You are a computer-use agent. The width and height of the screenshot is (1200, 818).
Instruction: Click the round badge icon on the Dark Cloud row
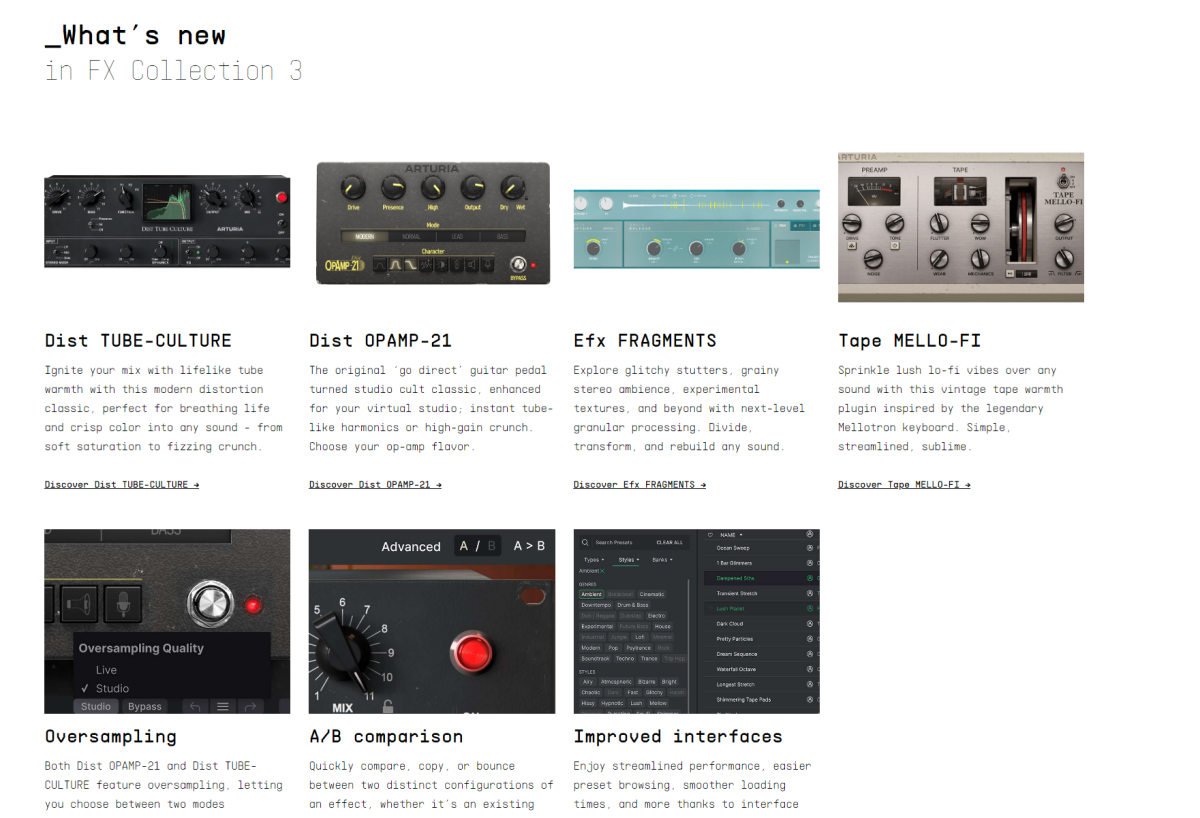click(x=810, y=624)
